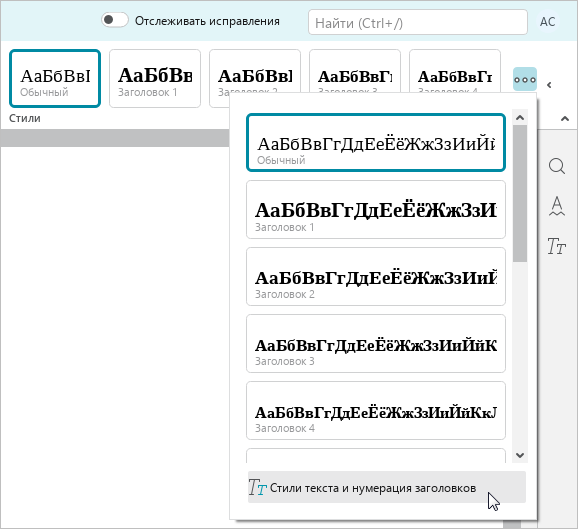The height and width of the screenshot is (529, 578).
Task: Click the three-dots more styles button
Action: coord(525,79)
